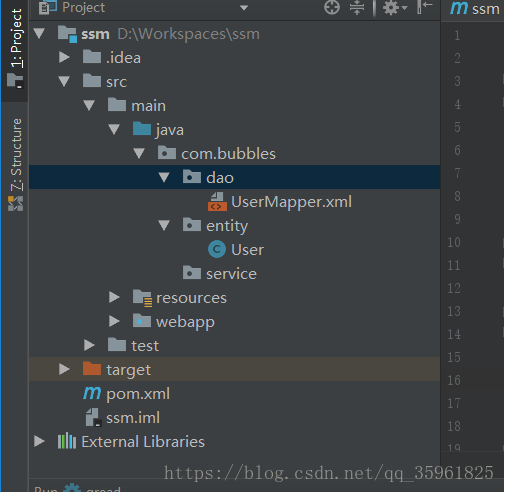
Task: Collapse the dao package
Action: coord(164,177)
